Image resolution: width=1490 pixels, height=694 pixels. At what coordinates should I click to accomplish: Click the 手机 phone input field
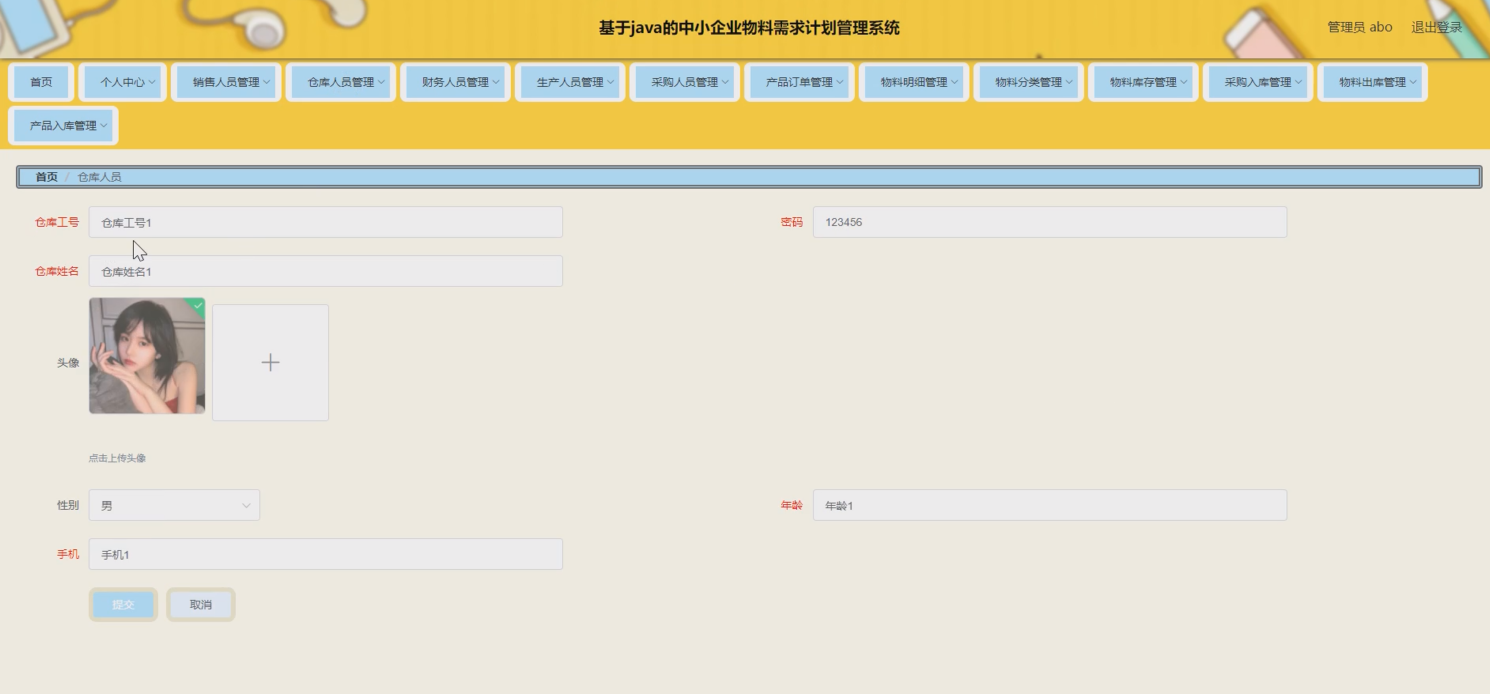click(x=325, y=553)
